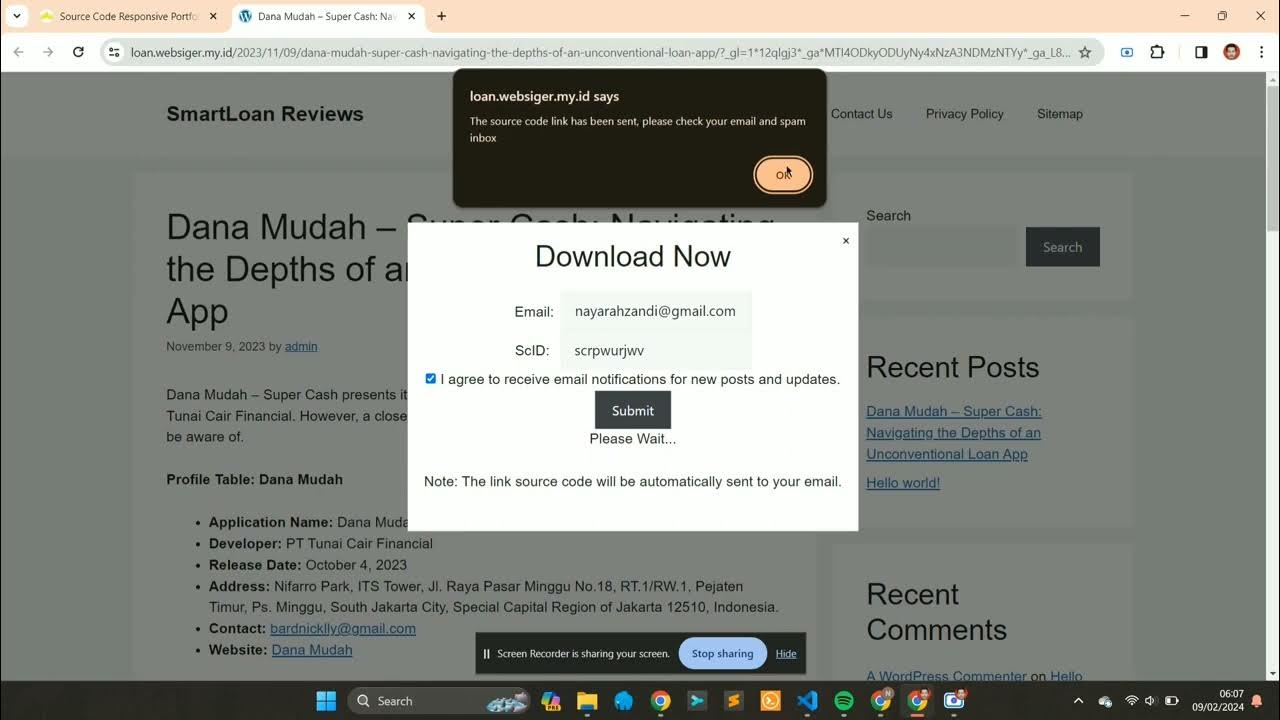The width and height of the screenshot is (1280, 720).
Task: Go forward in browser history
Action: [x=48, y=52]
